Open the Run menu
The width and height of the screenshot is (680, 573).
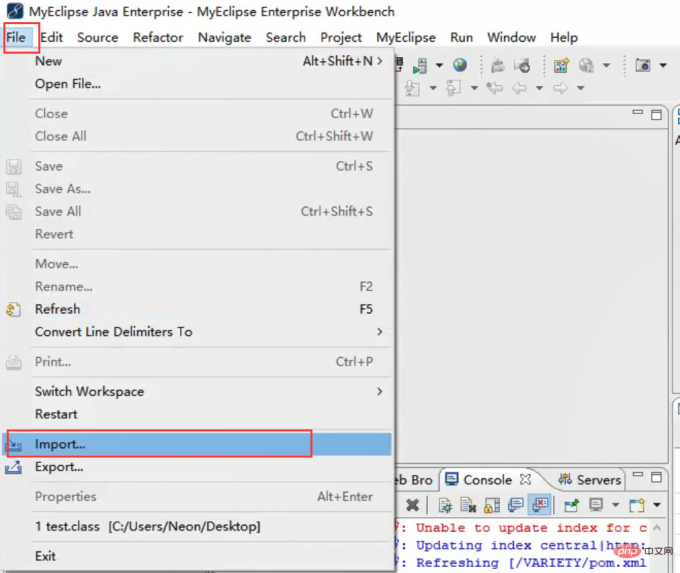pyautogui.click(x=461, y=38)
